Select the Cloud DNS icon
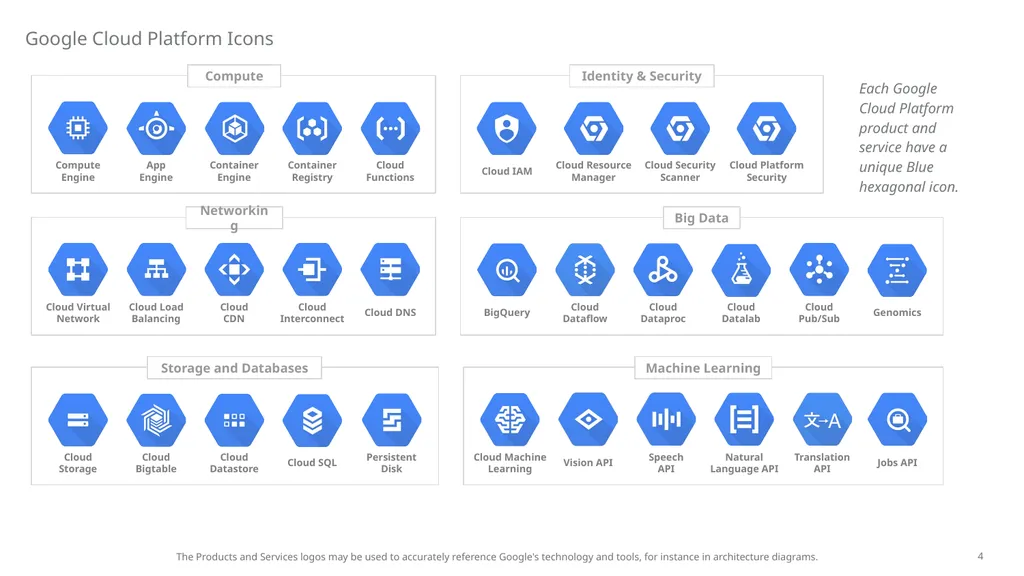The height and width of the screenshot is (576, 1024). (391, 270)
